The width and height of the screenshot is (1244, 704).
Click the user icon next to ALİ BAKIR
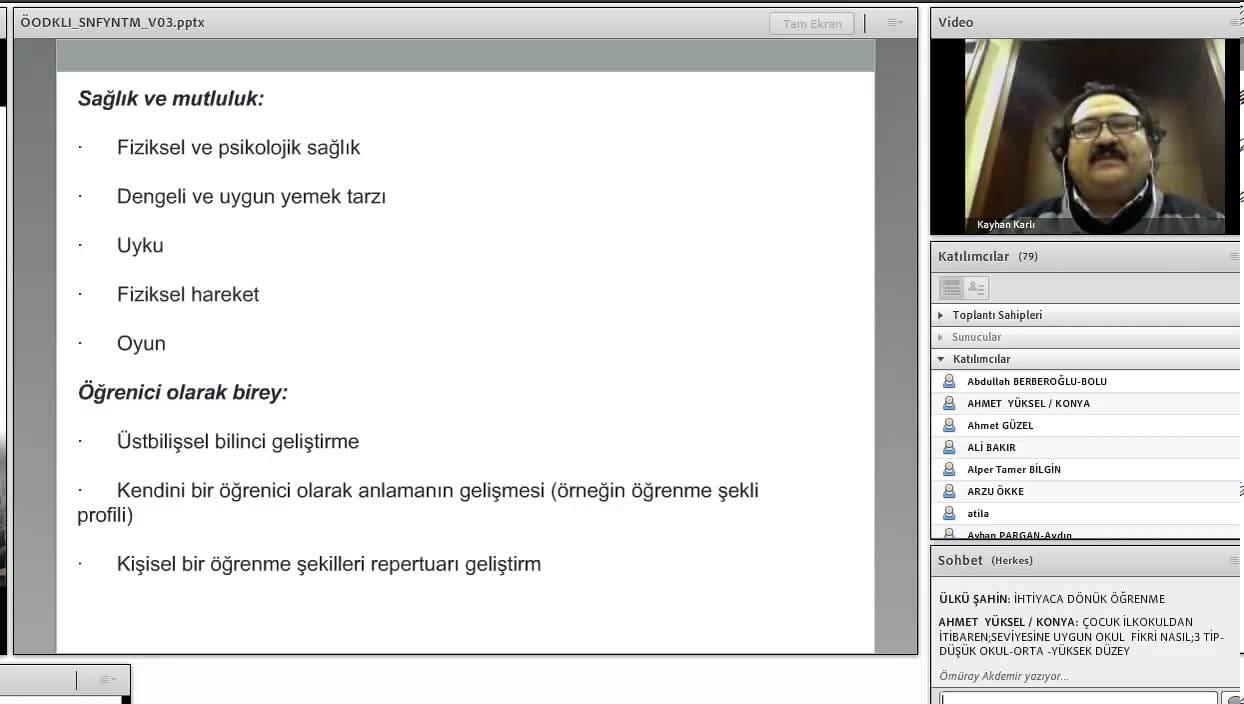pos(949,447)
